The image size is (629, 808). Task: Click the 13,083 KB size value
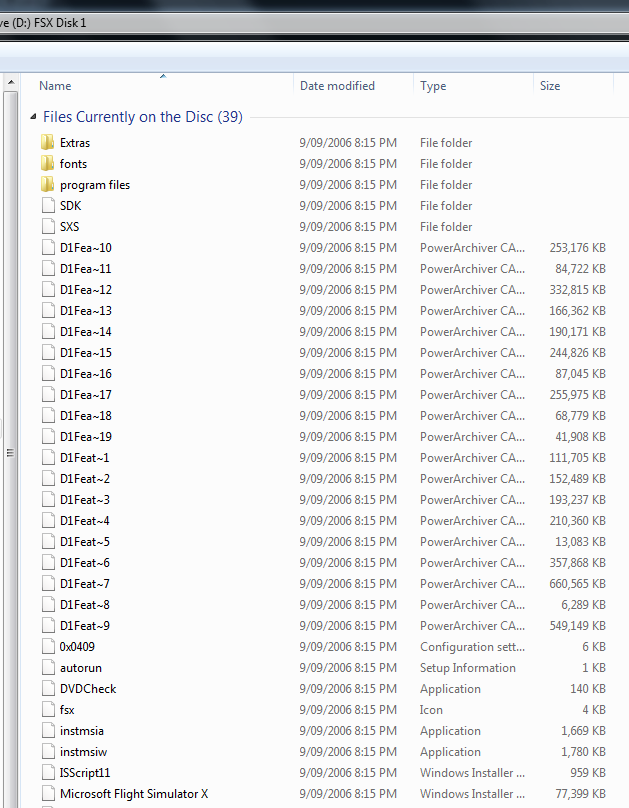580,542
